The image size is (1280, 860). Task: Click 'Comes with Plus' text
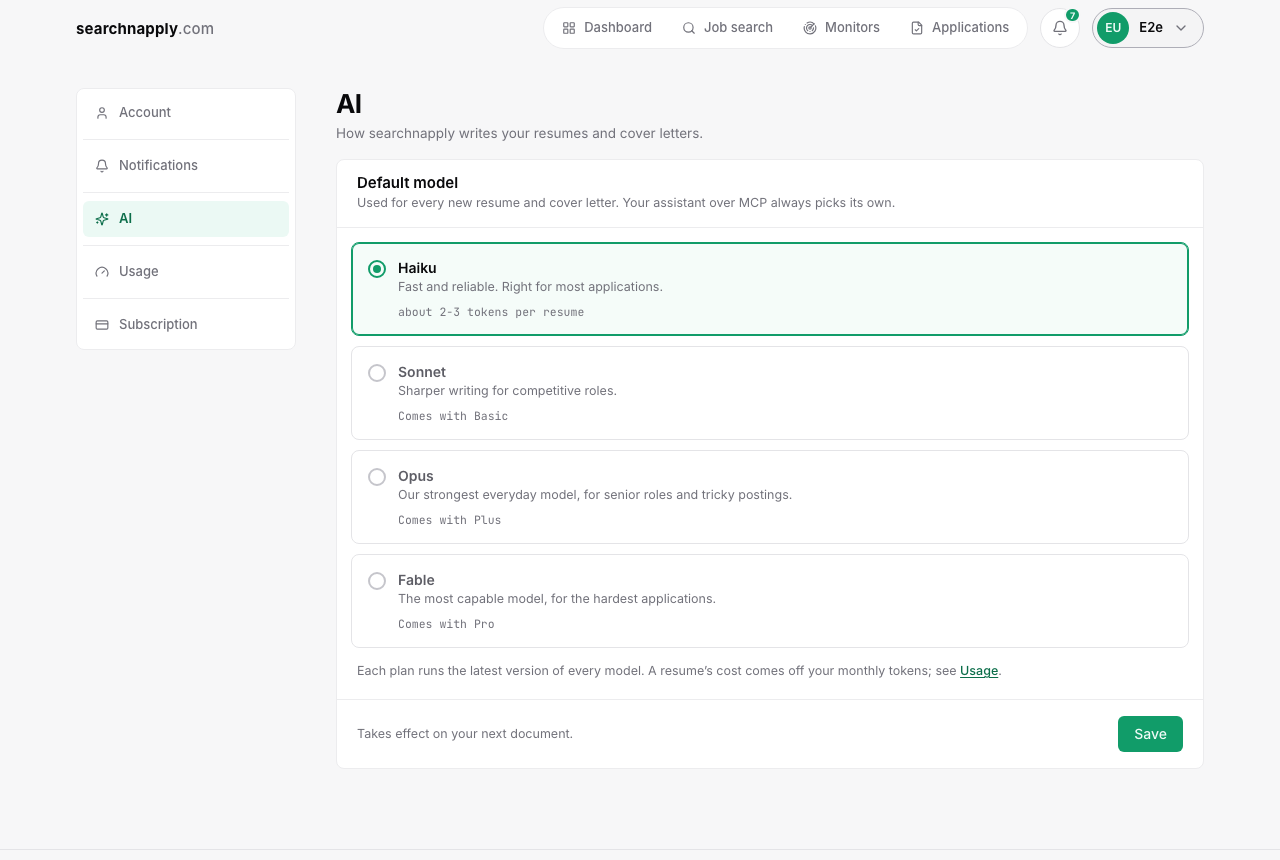coord(450,520)
